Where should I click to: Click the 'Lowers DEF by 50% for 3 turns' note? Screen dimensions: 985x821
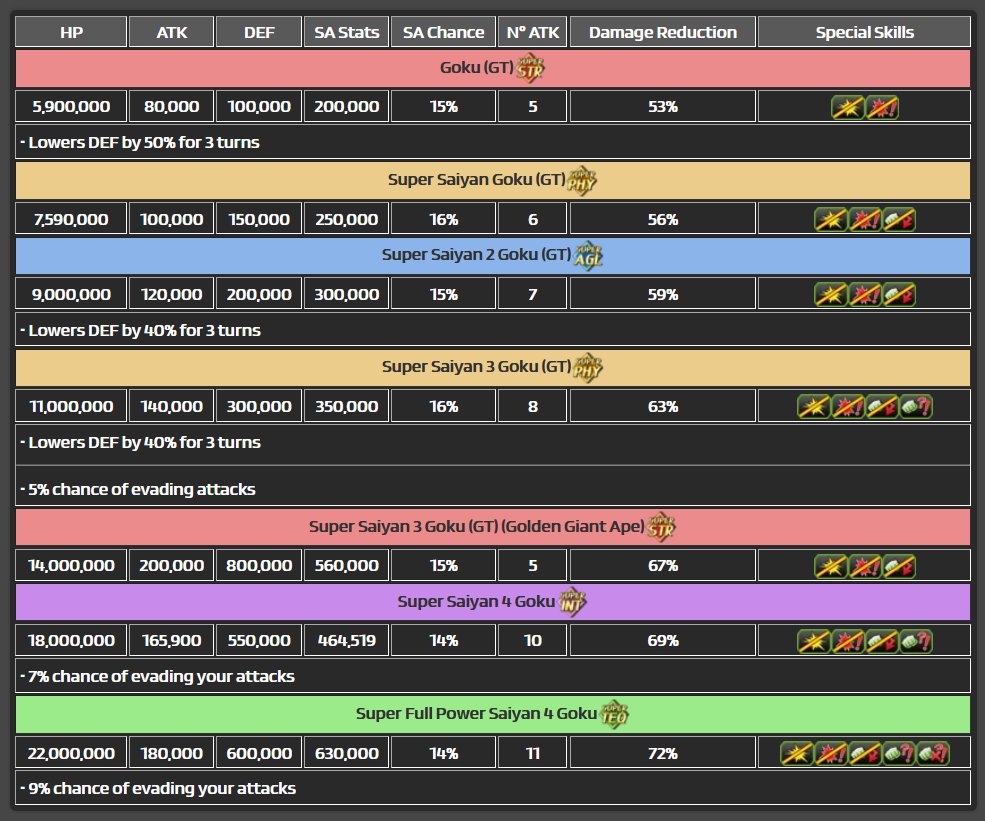click(x=493, y=142)
